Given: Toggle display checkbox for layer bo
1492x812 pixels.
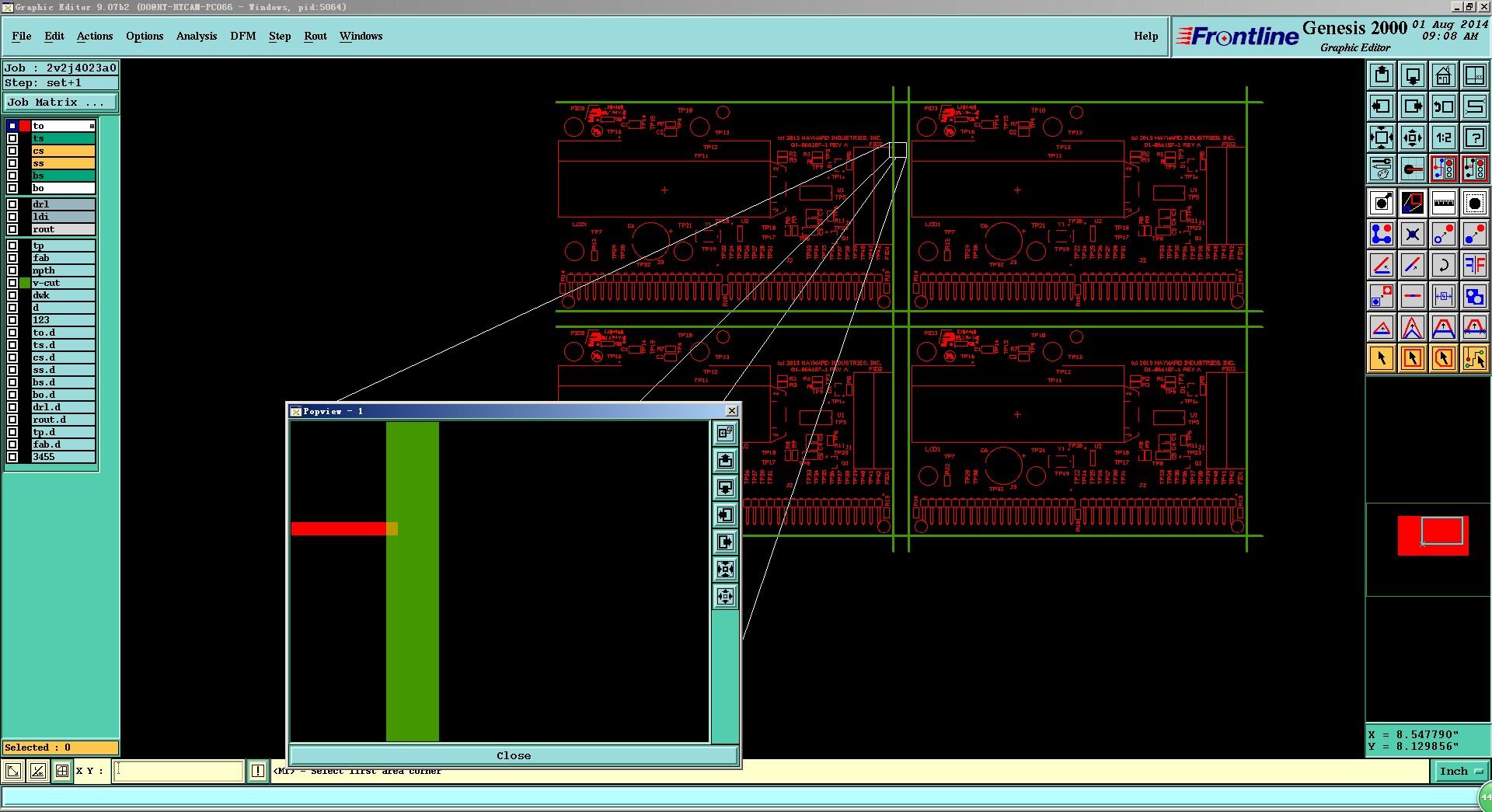Looking at the screenshot, I should pyautogui.click(x=12, y=188).
